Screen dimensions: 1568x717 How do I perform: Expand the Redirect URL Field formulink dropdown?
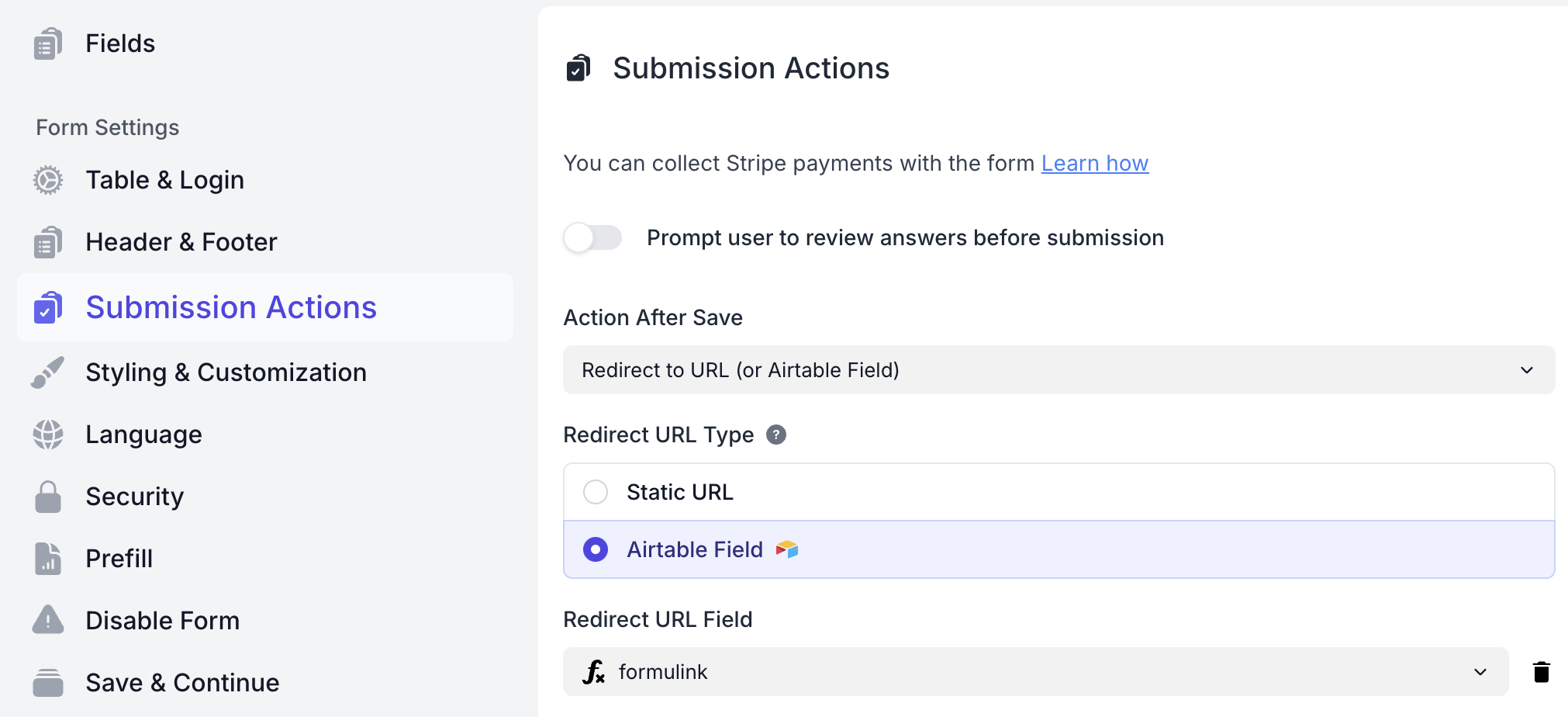pos(1035,672)
